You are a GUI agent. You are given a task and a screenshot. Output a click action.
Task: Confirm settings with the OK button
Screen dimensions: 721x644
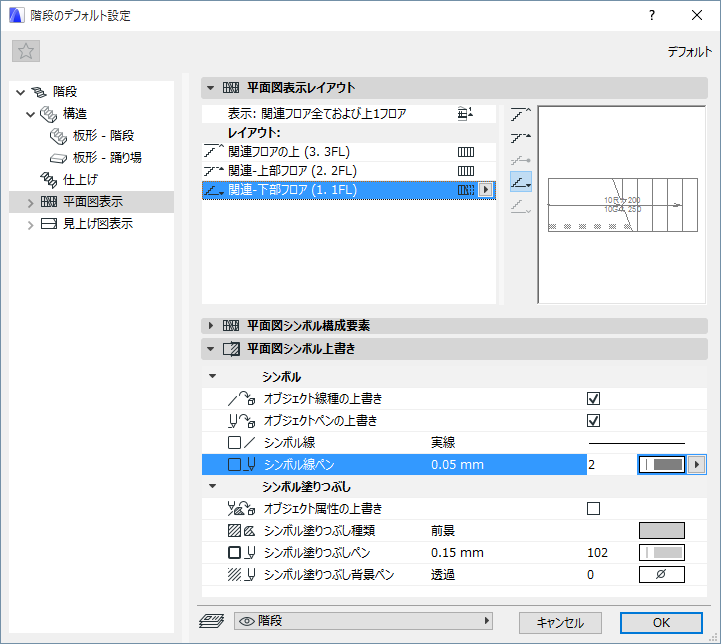pyautogui.click(x=661, y=623)
